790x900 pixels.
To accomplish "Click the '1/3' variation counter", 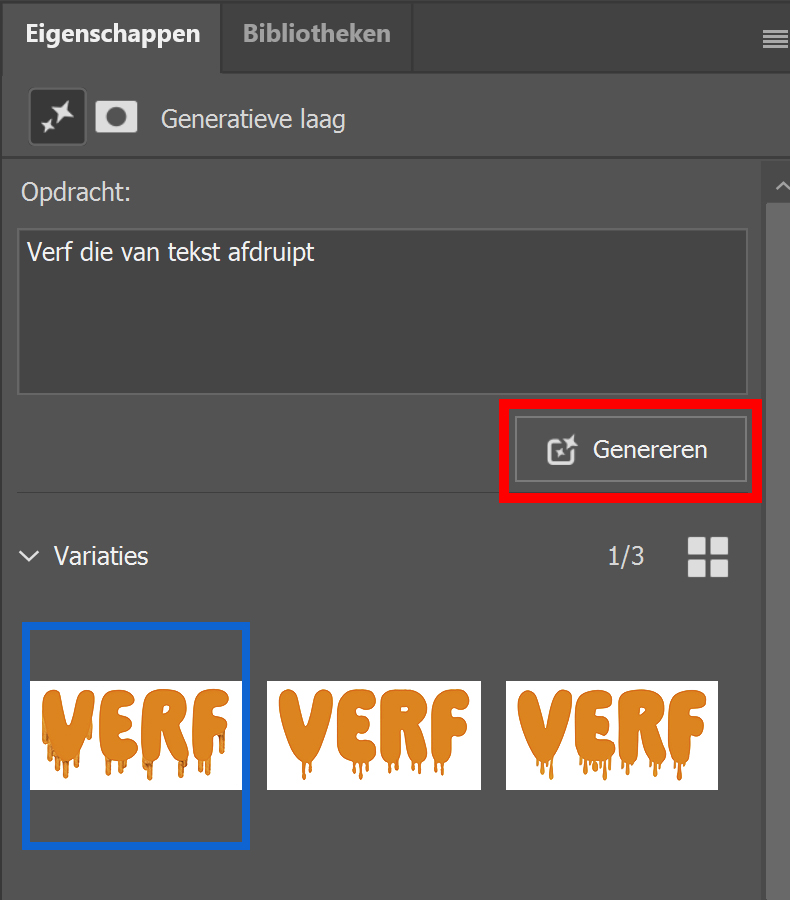I will (626, 556).
